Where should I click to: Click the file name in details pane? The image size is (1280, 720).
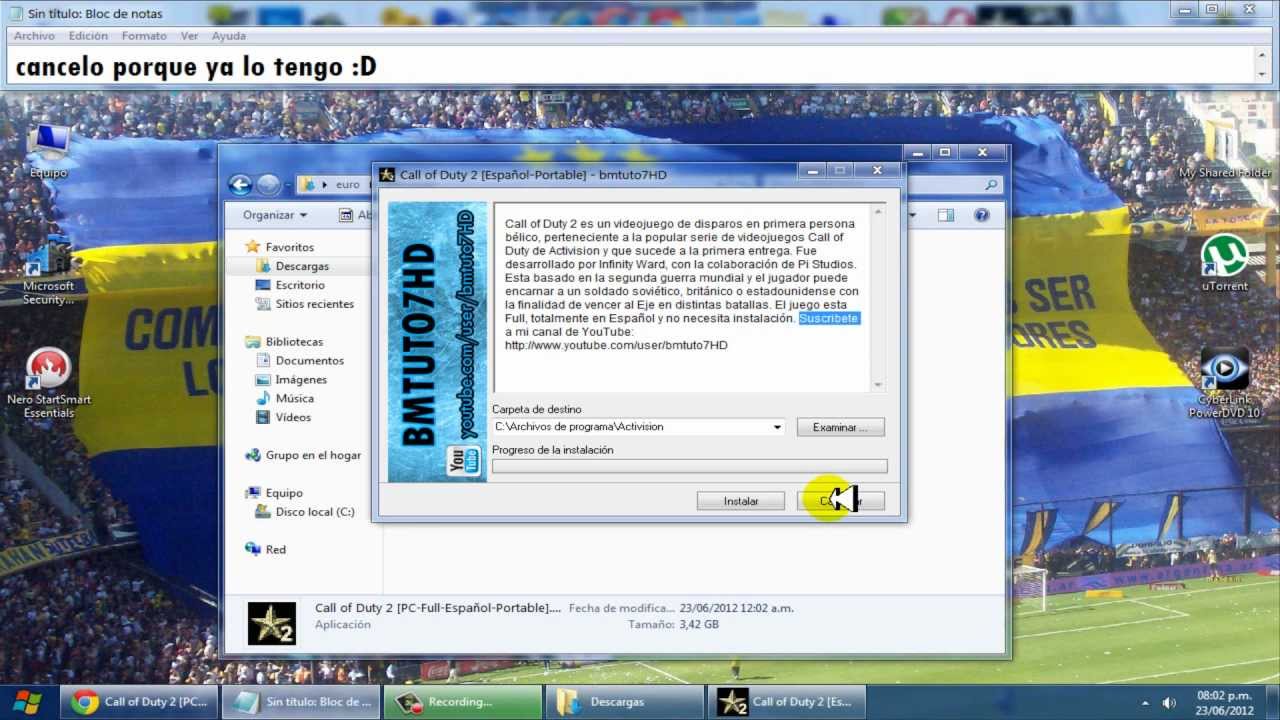[x=438, y=608]
